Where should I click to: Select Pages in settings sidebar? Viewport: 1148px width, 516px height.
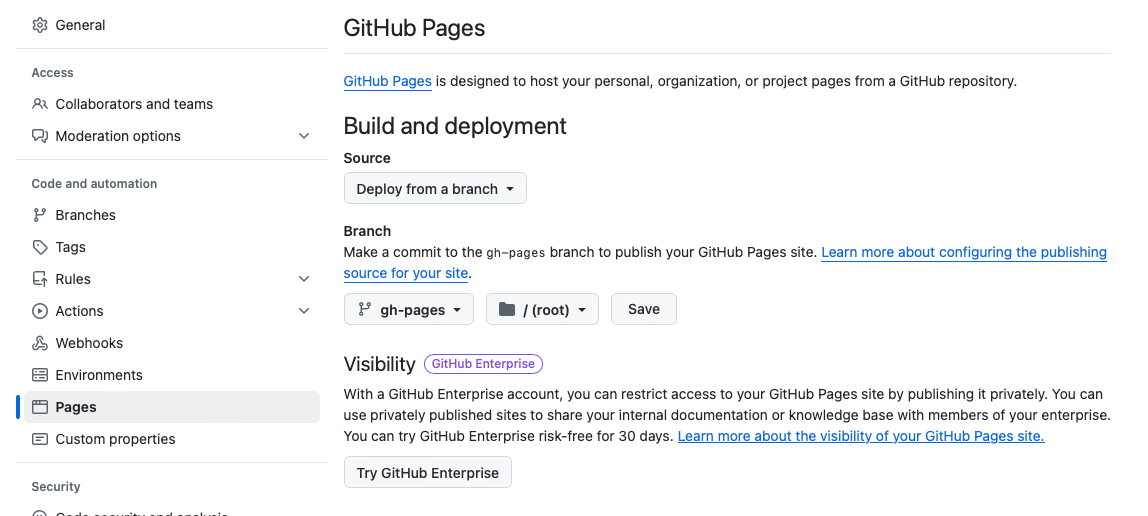[171, 407]
